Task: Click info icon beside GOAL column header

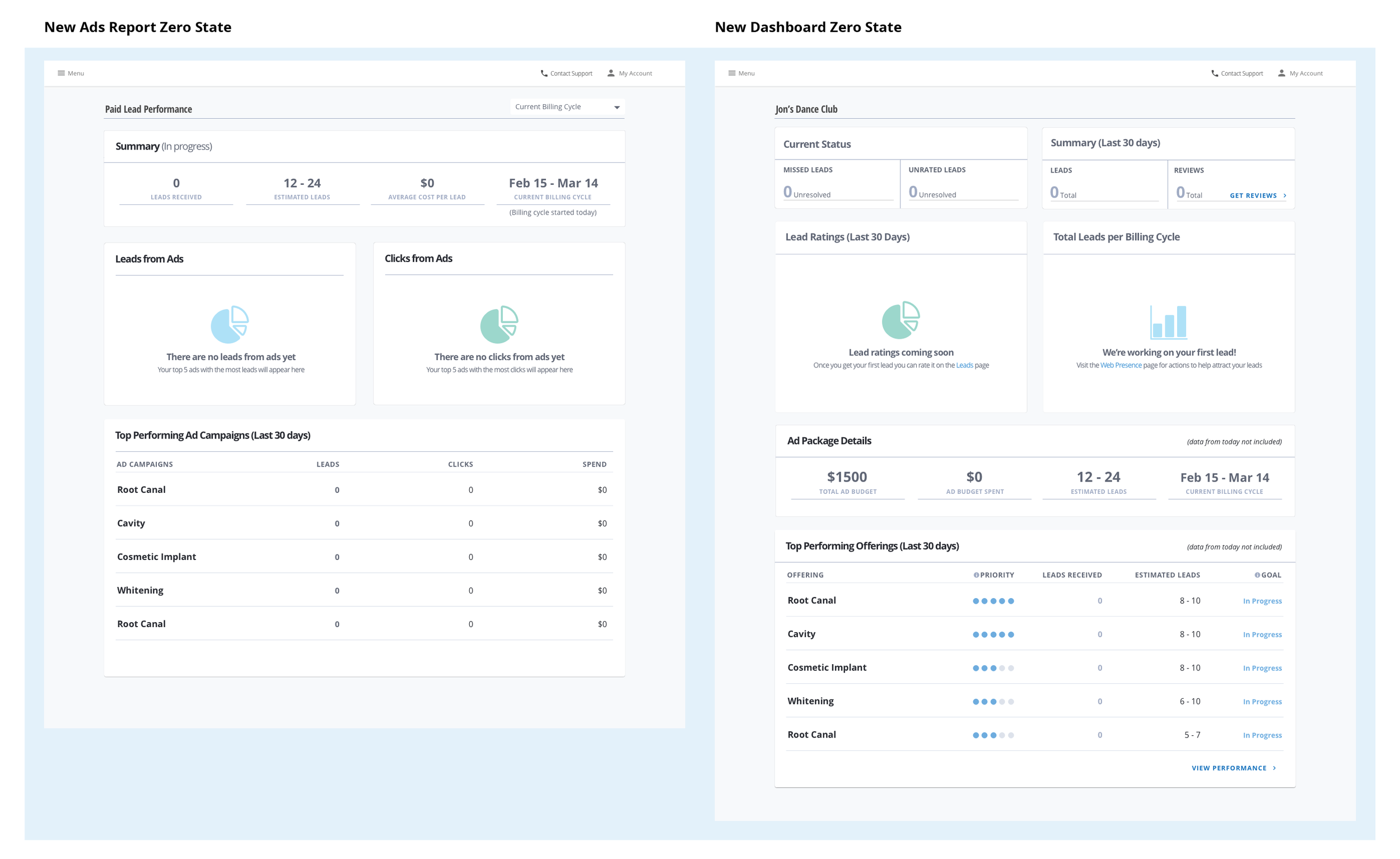Action: point(1257,575)
